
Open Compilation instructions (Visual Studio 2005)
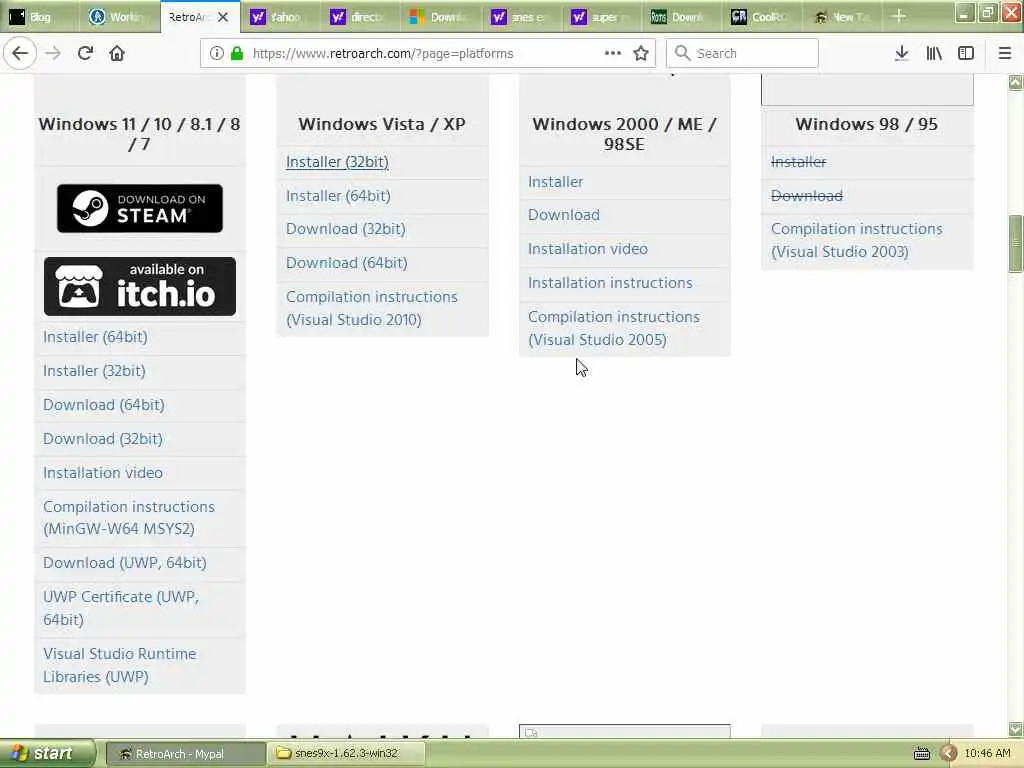[x=614, y=328]
